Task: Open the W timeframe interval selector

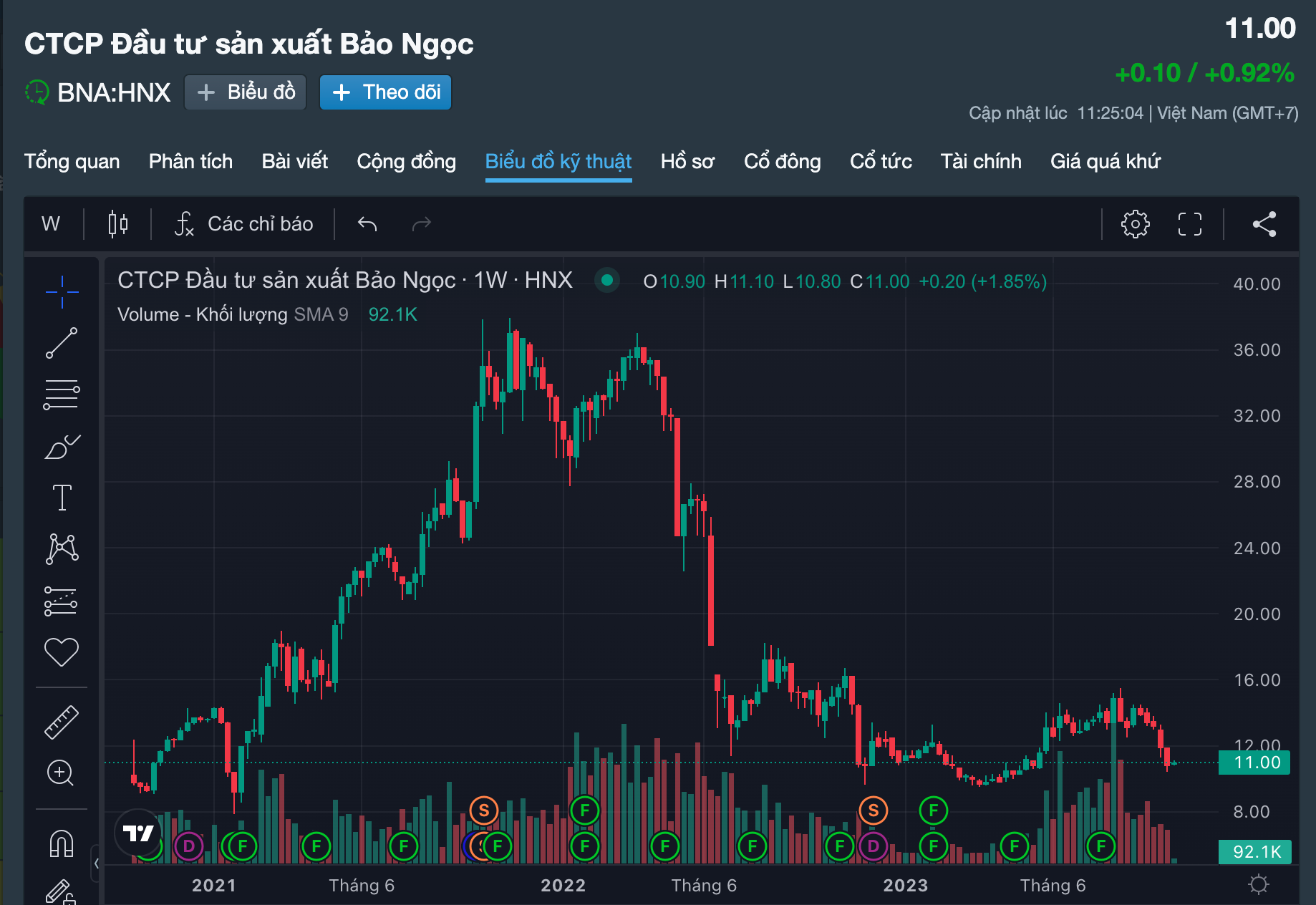Action: coord(51,224)
